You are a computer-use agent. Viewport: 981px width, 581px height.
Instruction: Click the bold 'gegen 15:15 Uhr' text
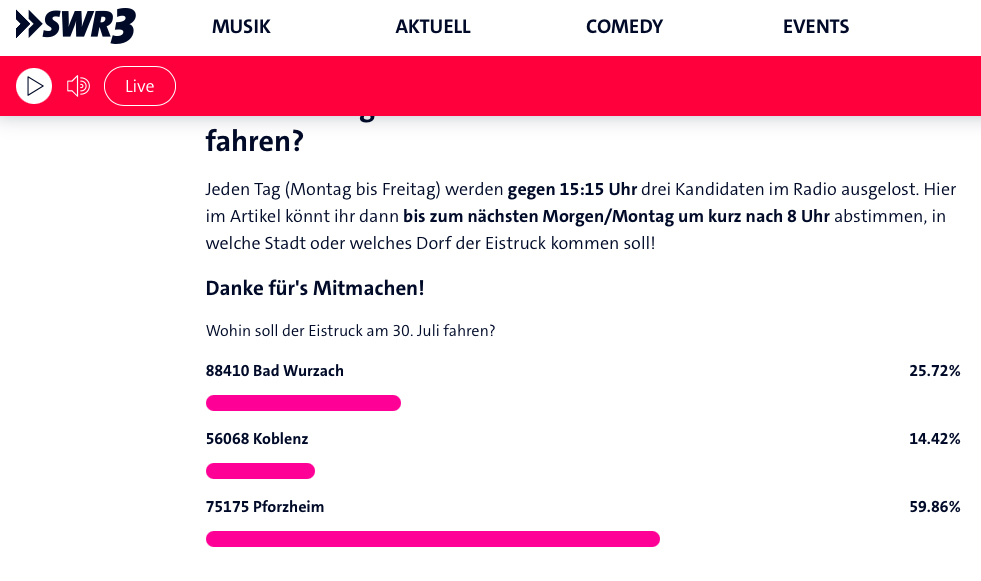click(573, 189)
